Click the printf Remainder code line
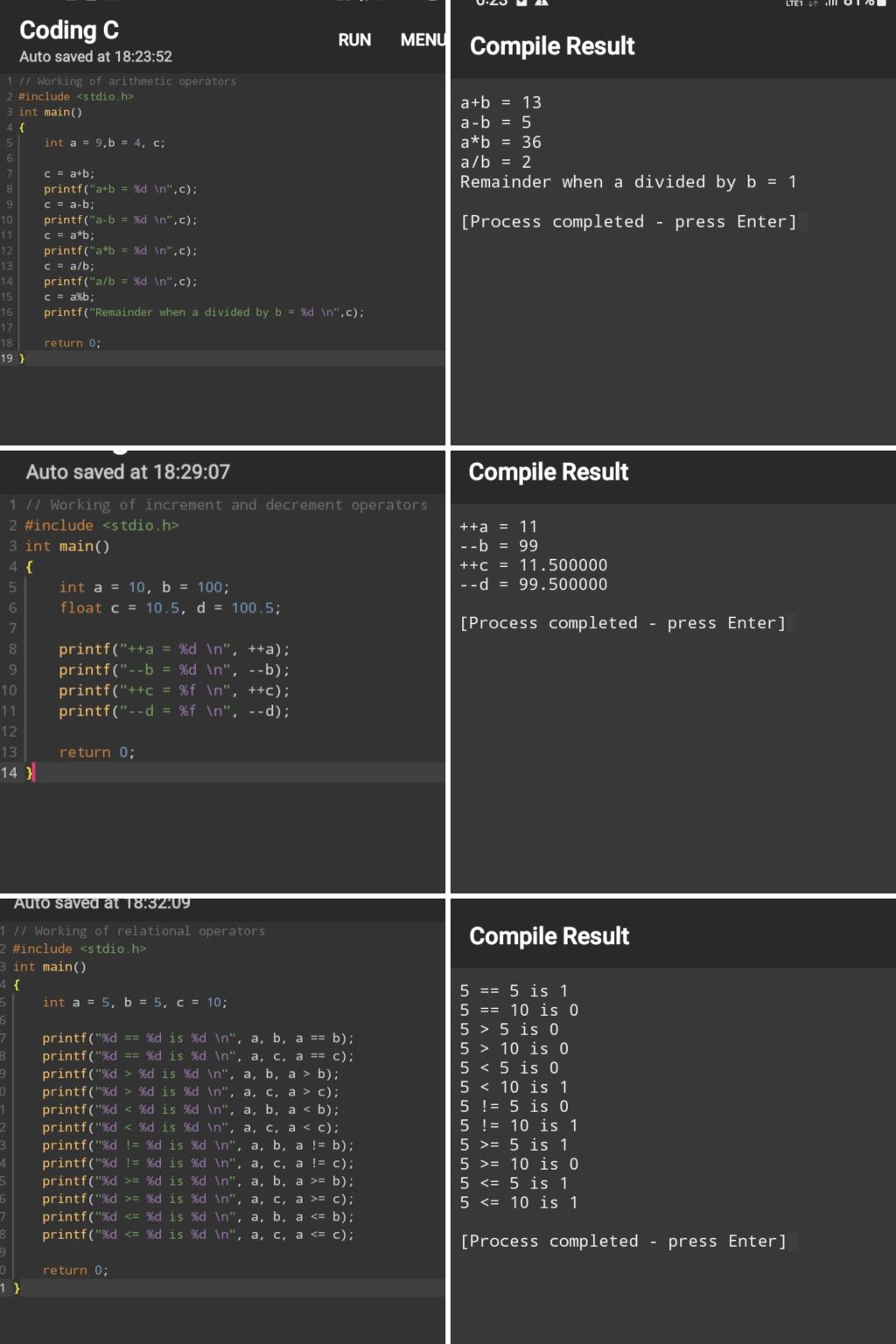 (204, 312)
